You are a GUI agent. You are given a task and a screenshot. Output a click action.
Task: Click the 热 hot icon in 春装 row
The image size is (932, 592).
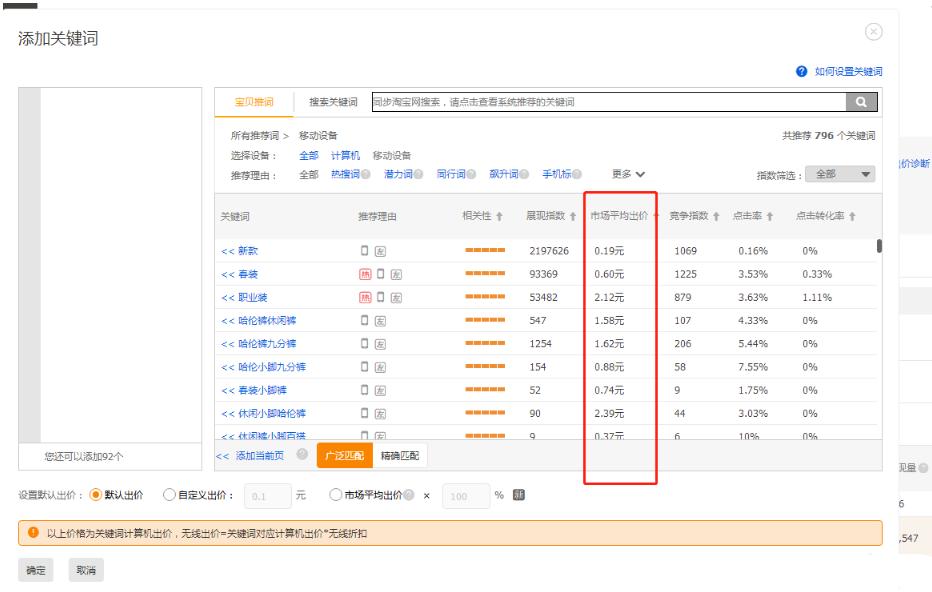click(x=365, y=274)
